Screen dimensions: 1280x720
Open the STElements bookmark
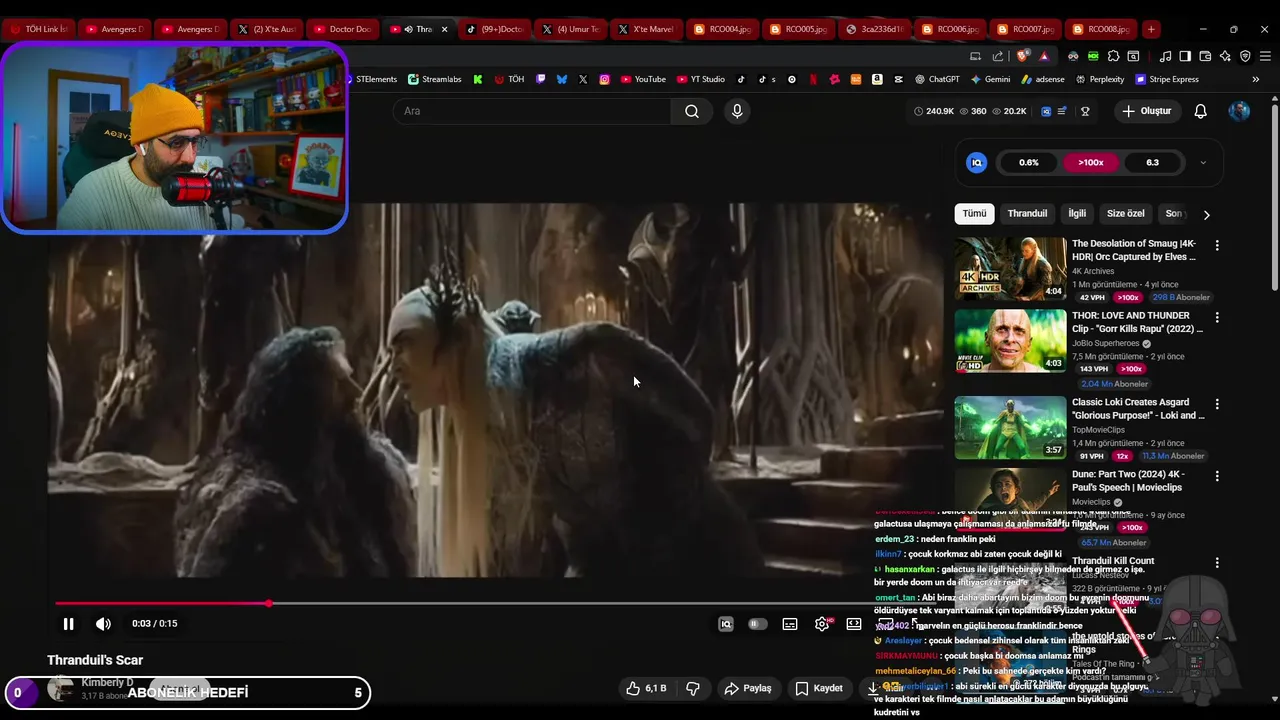tap(371, 79)
